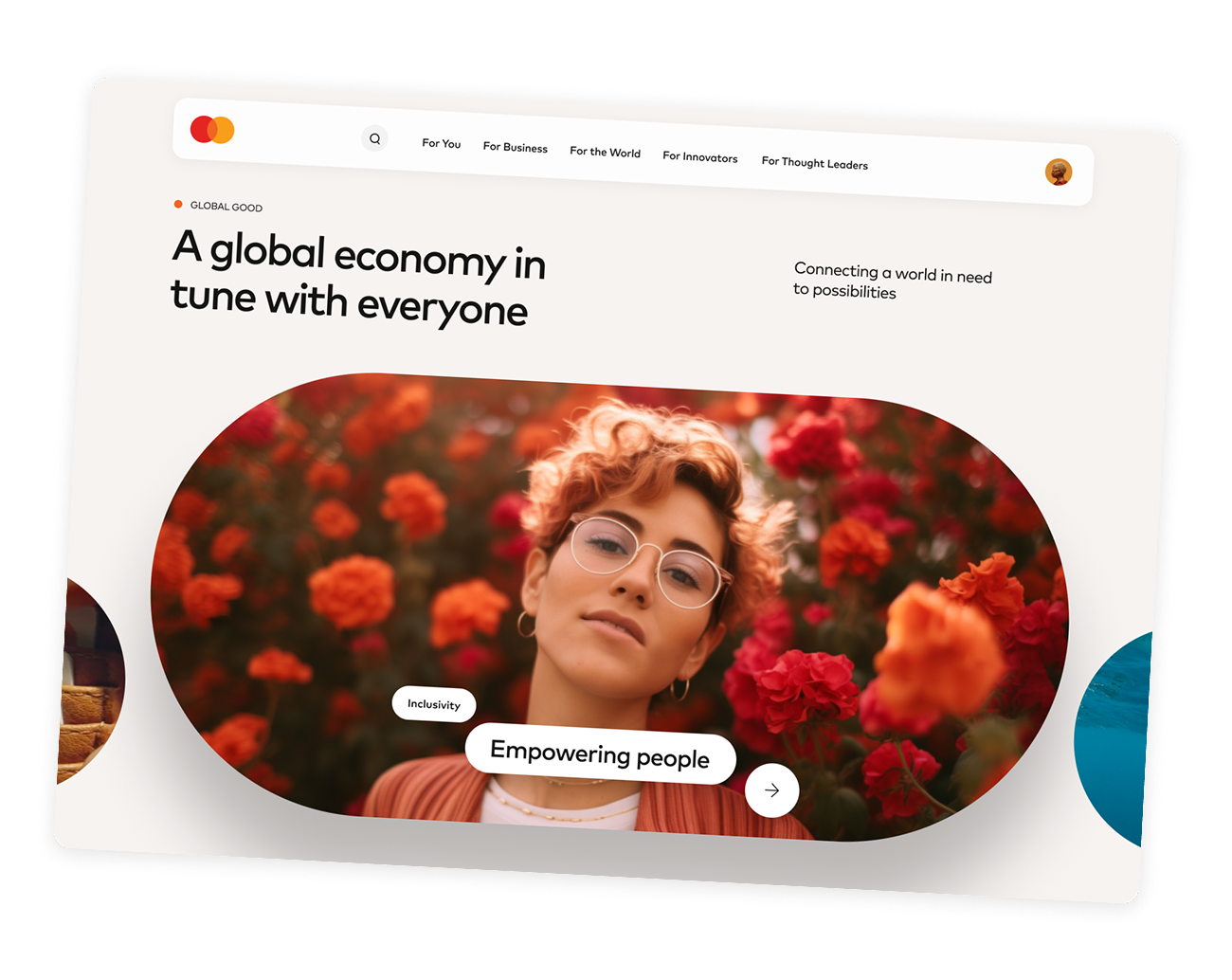
Task: Click the orange Global Good dot
Action: click(x=178, y=204)
